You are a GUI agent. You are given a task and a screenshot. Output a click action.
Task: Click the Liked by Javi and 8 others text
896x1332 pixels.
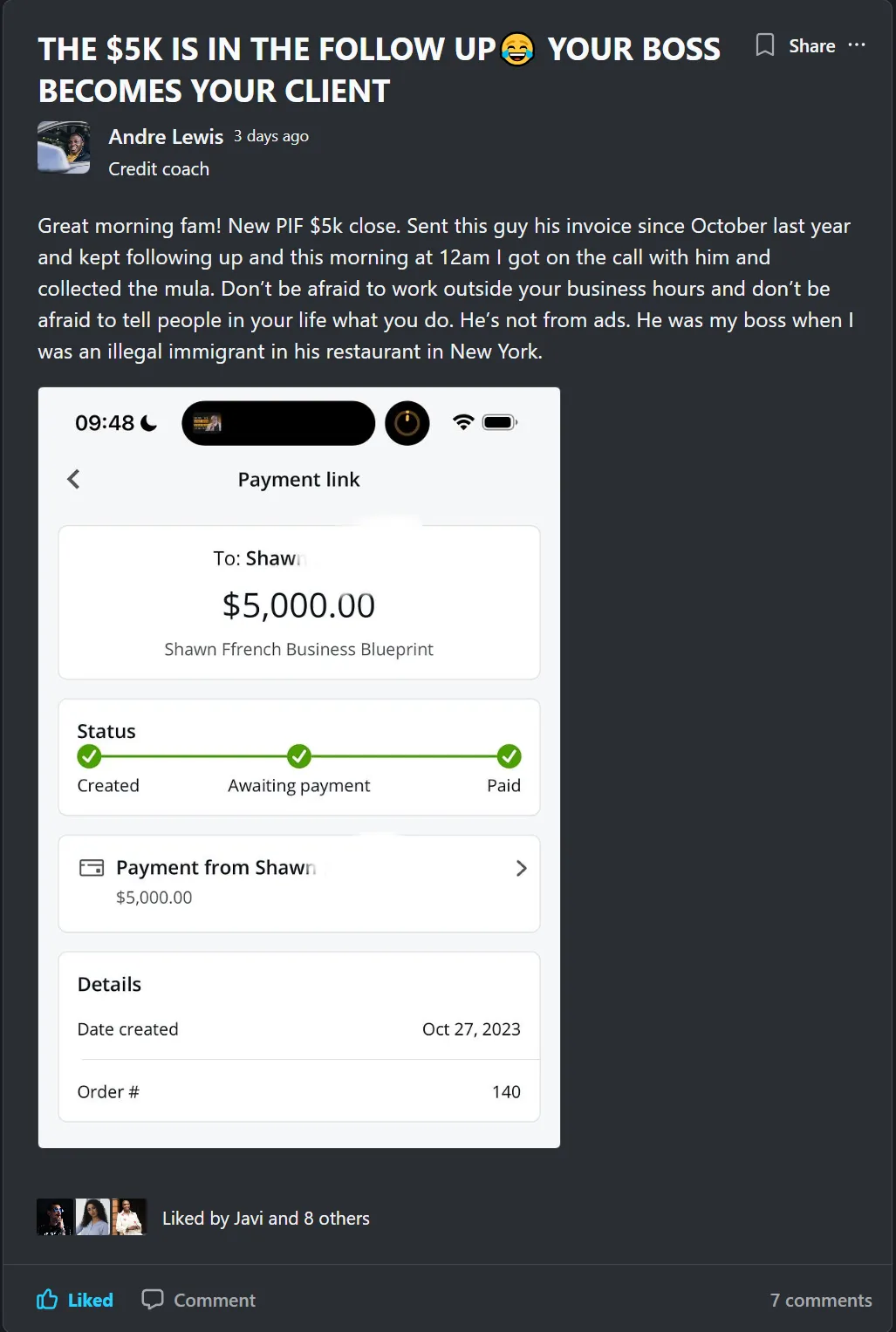click(266, 1219)
